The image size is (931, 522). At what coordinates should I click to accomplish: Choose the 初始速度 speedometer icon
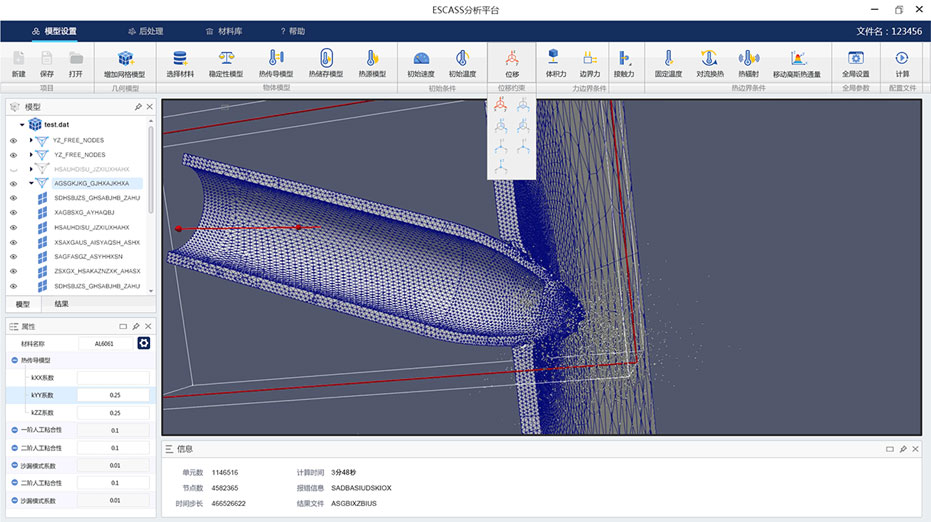point(421,59)
